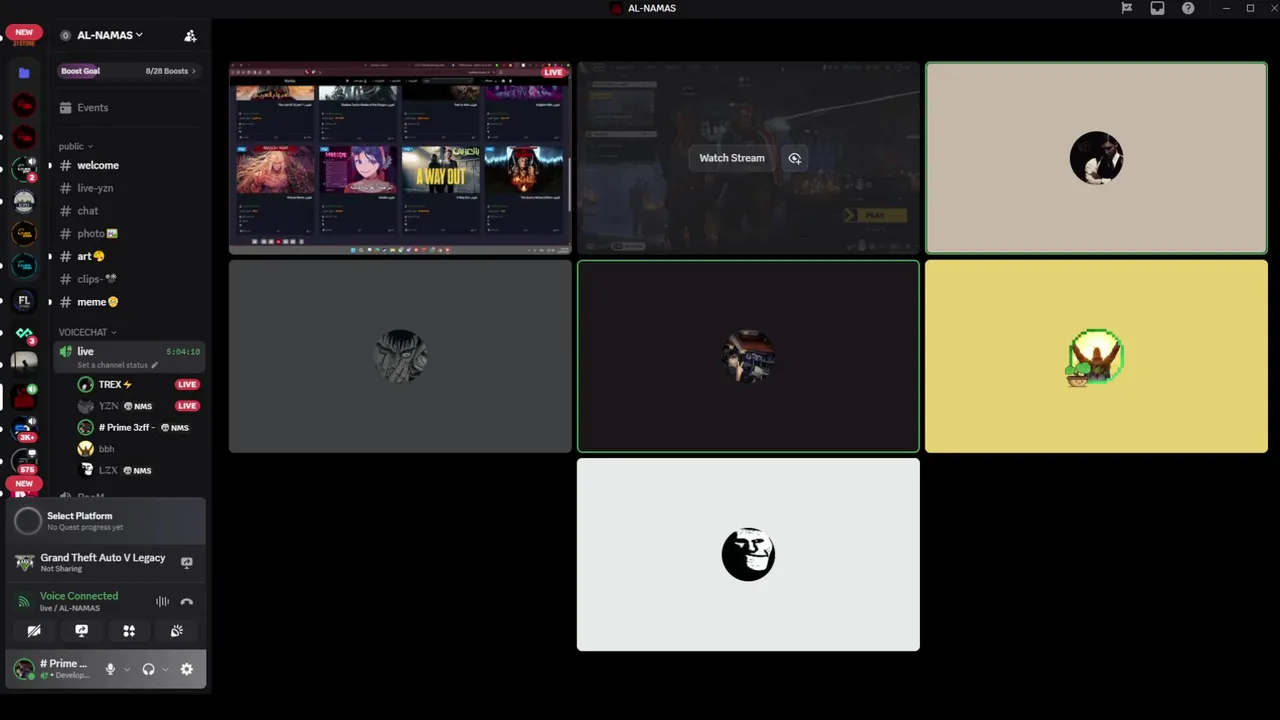Click the pop-out stream icon beside Watch Stream

pos(794,158)
